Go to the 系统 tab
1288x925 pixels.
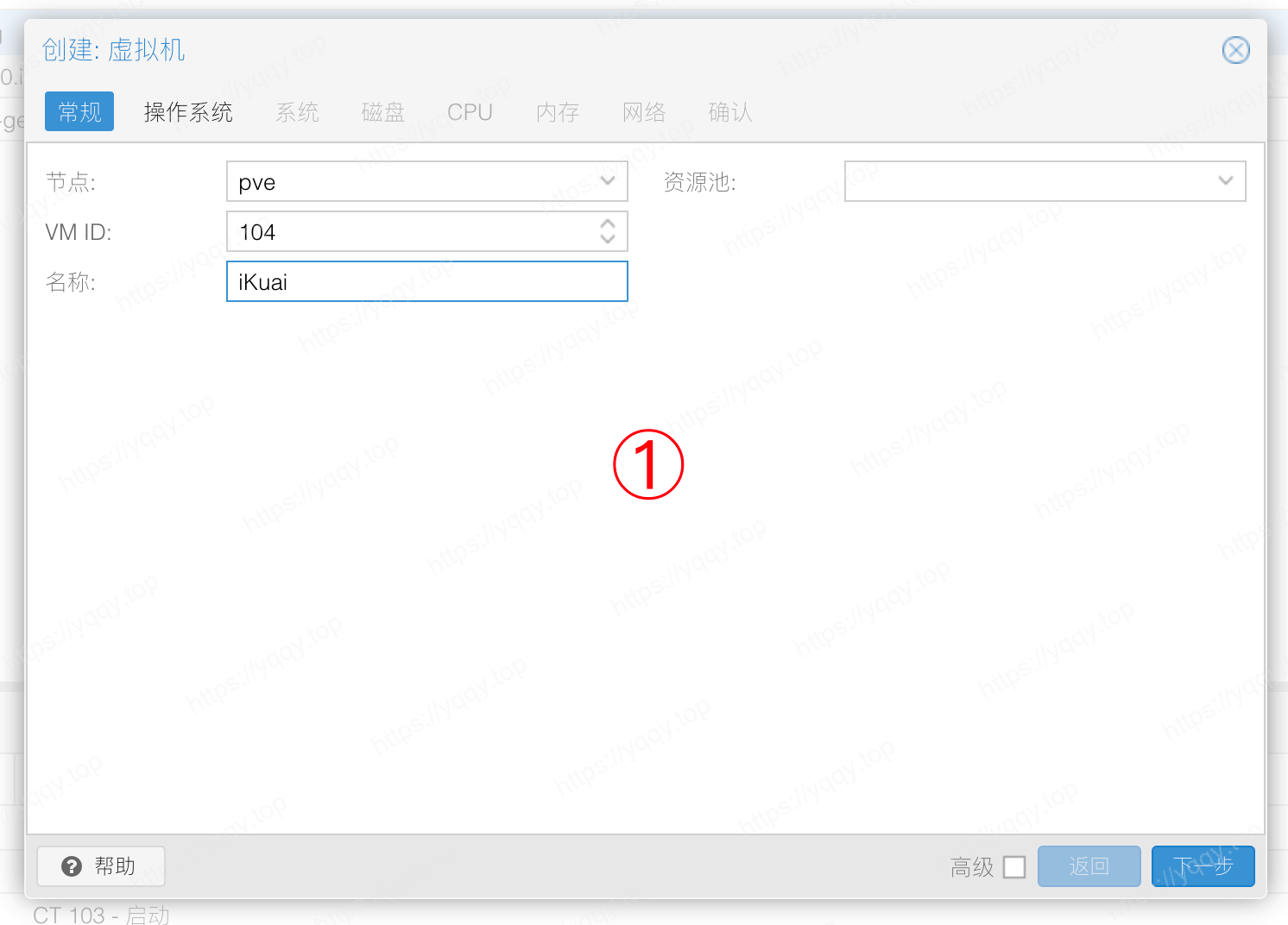pos(297,112)
